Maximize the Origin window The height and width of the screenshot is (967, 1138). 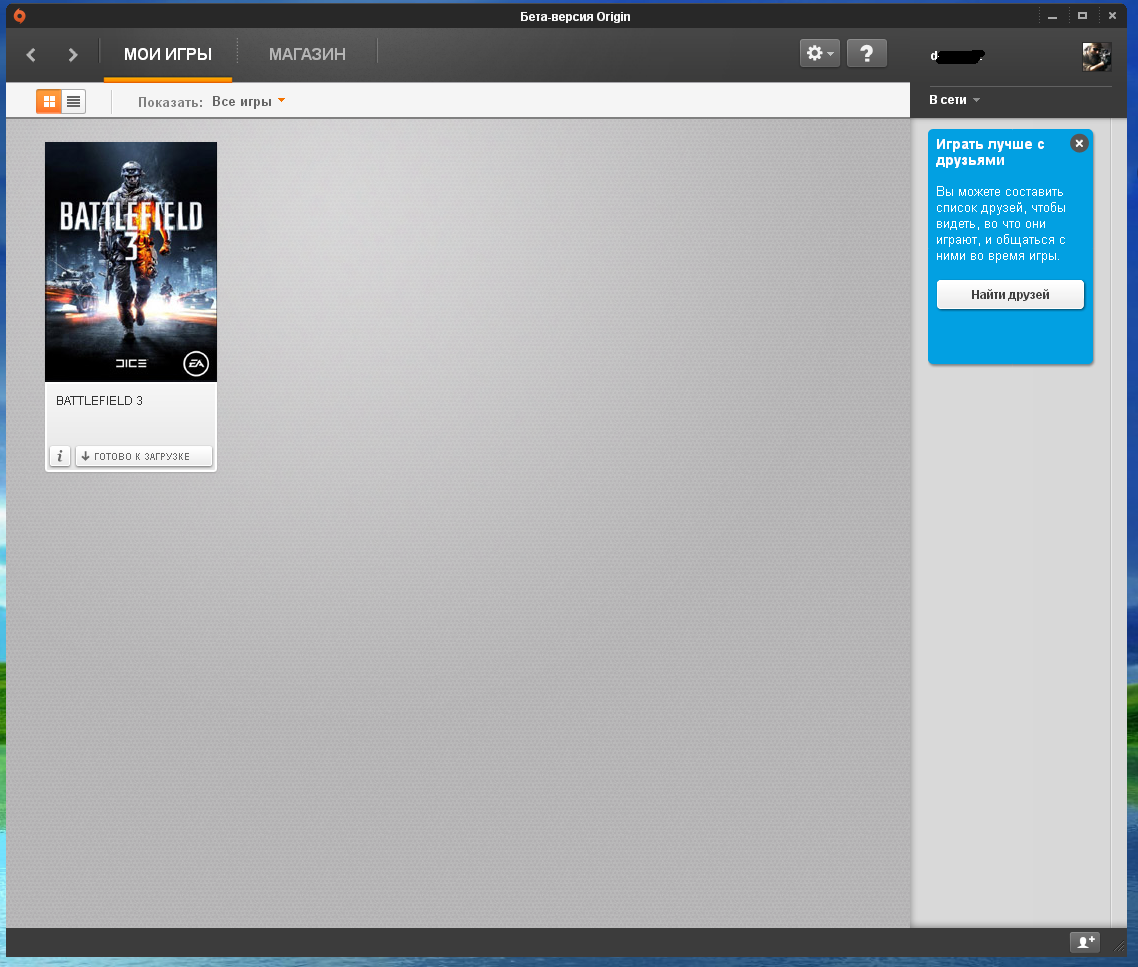click(1082, 16)
